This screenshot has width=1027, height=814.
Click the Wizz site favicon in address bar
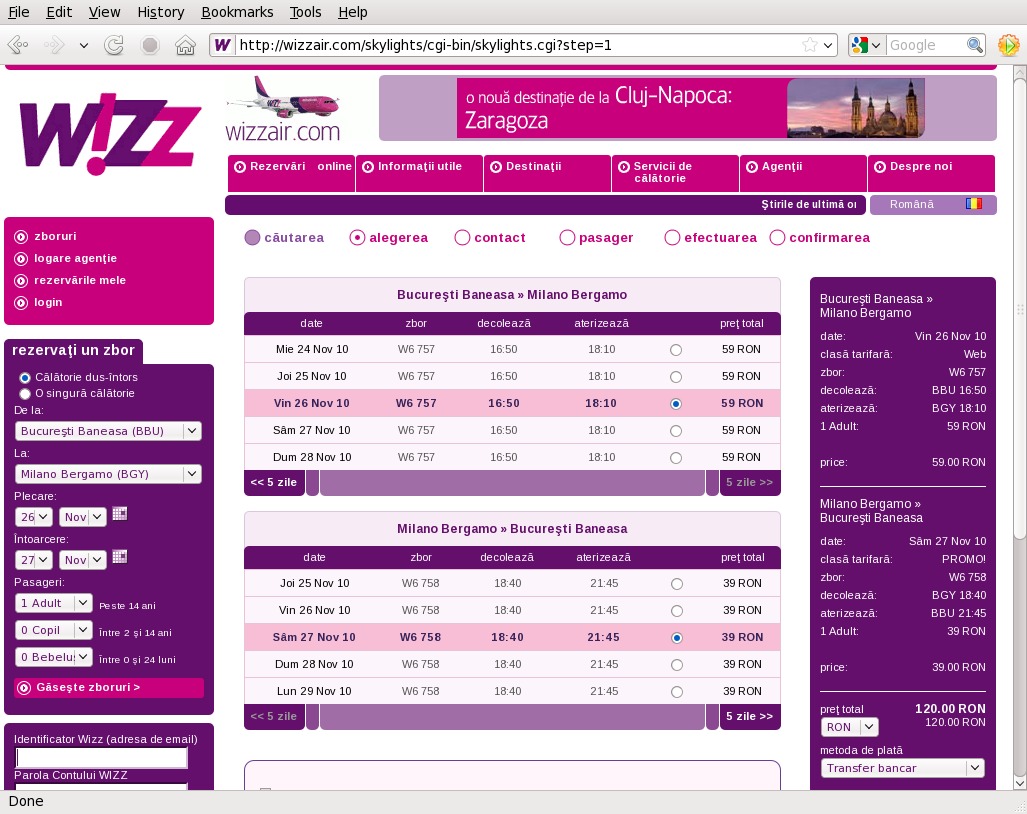coord(223,45)
